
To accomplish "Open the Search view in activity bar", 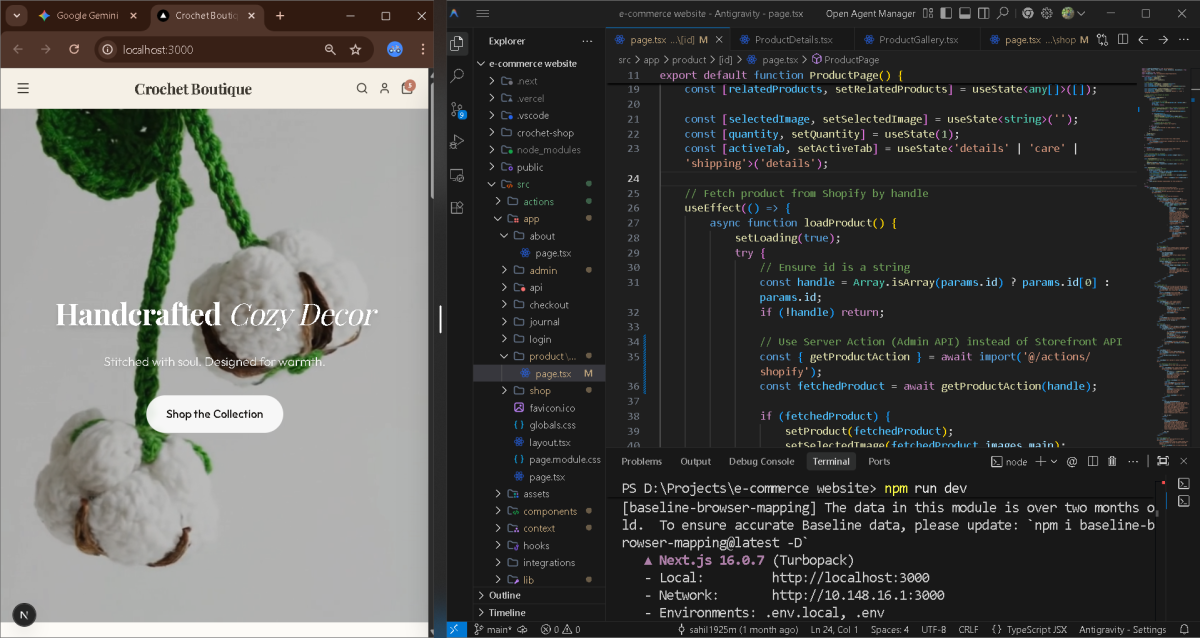I will point(457,76).
